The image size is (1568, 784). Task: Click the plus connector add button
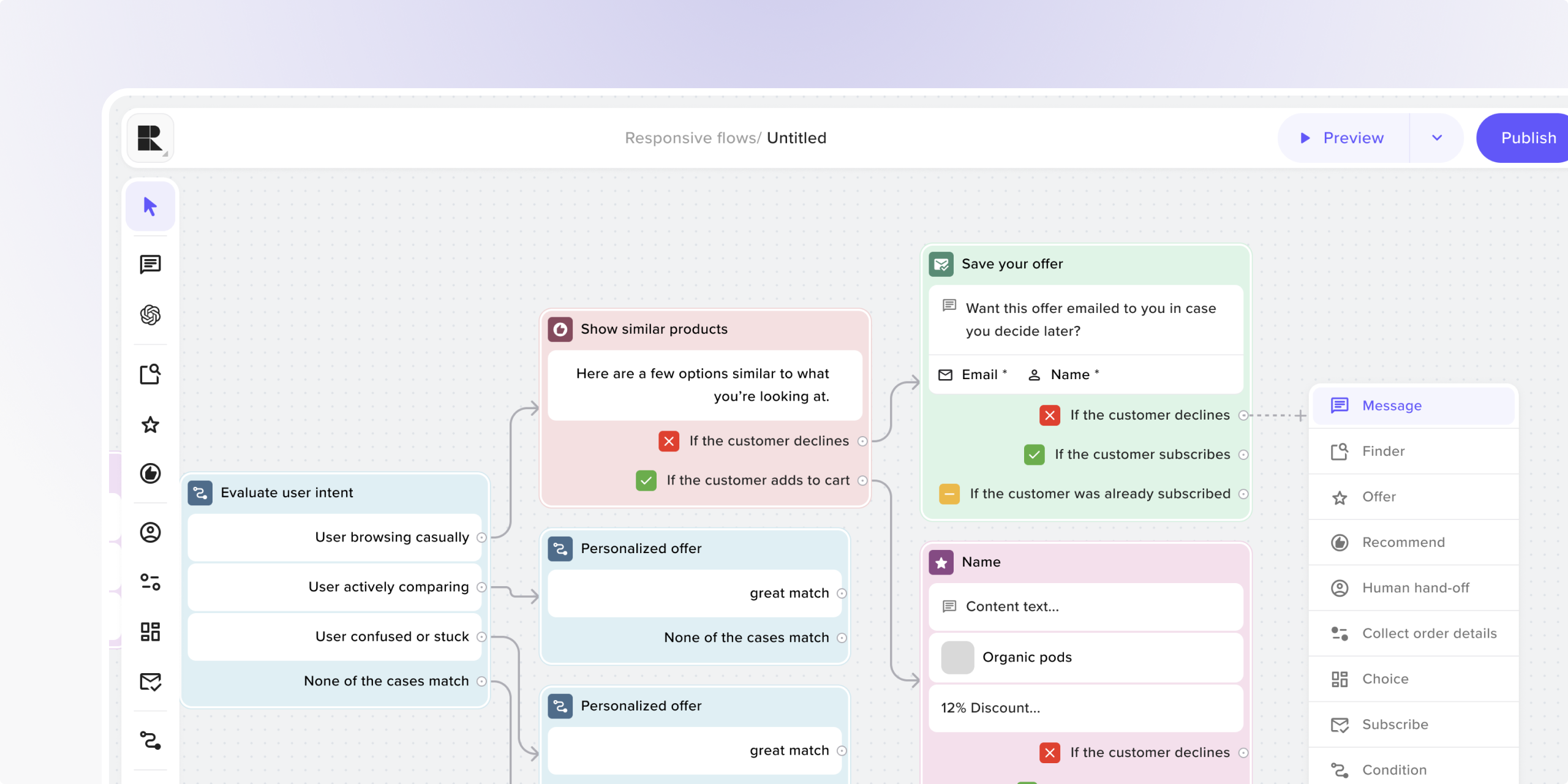tap(1300, 416)
